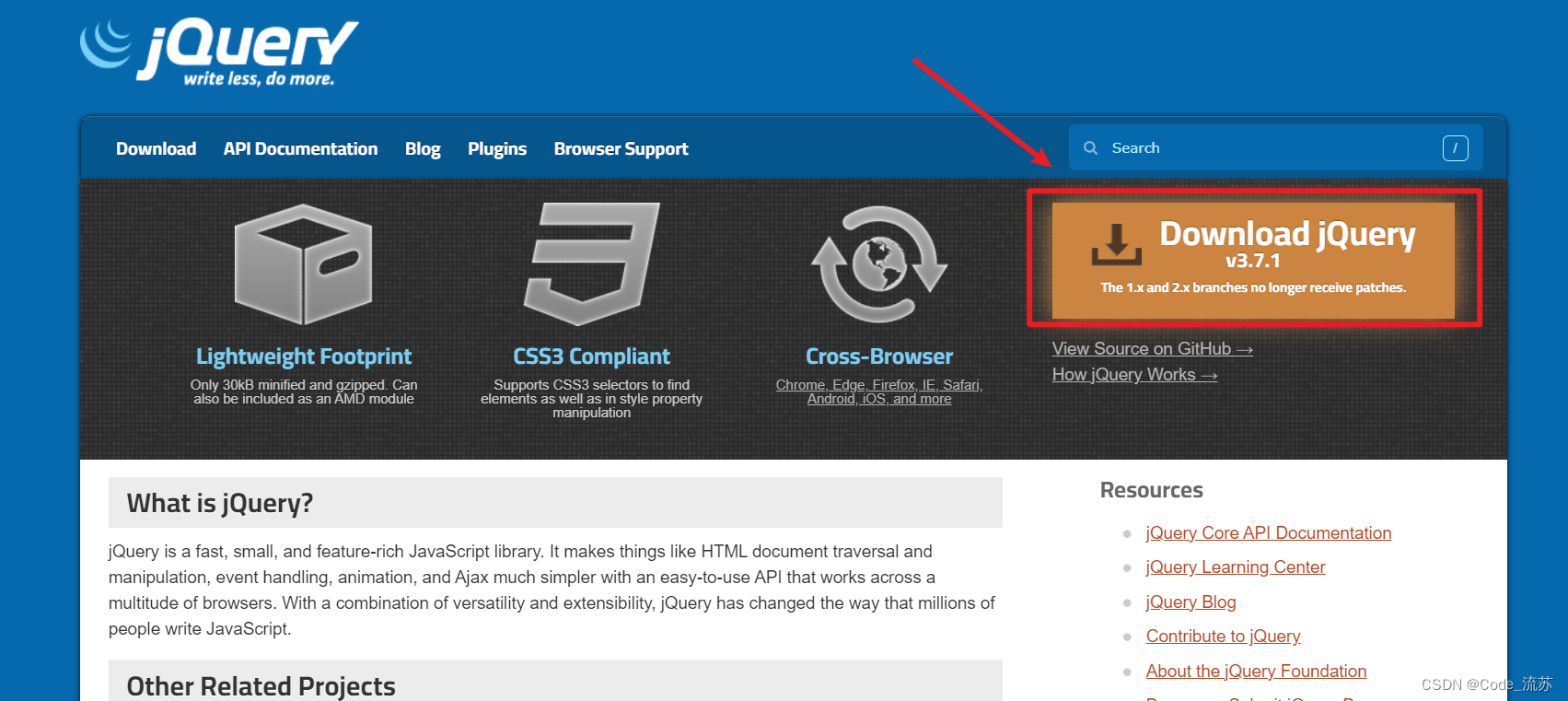Screen dimensions: 1568x701
Task: Click the jQuery logo at top
Action: click(x=219, y=53)
